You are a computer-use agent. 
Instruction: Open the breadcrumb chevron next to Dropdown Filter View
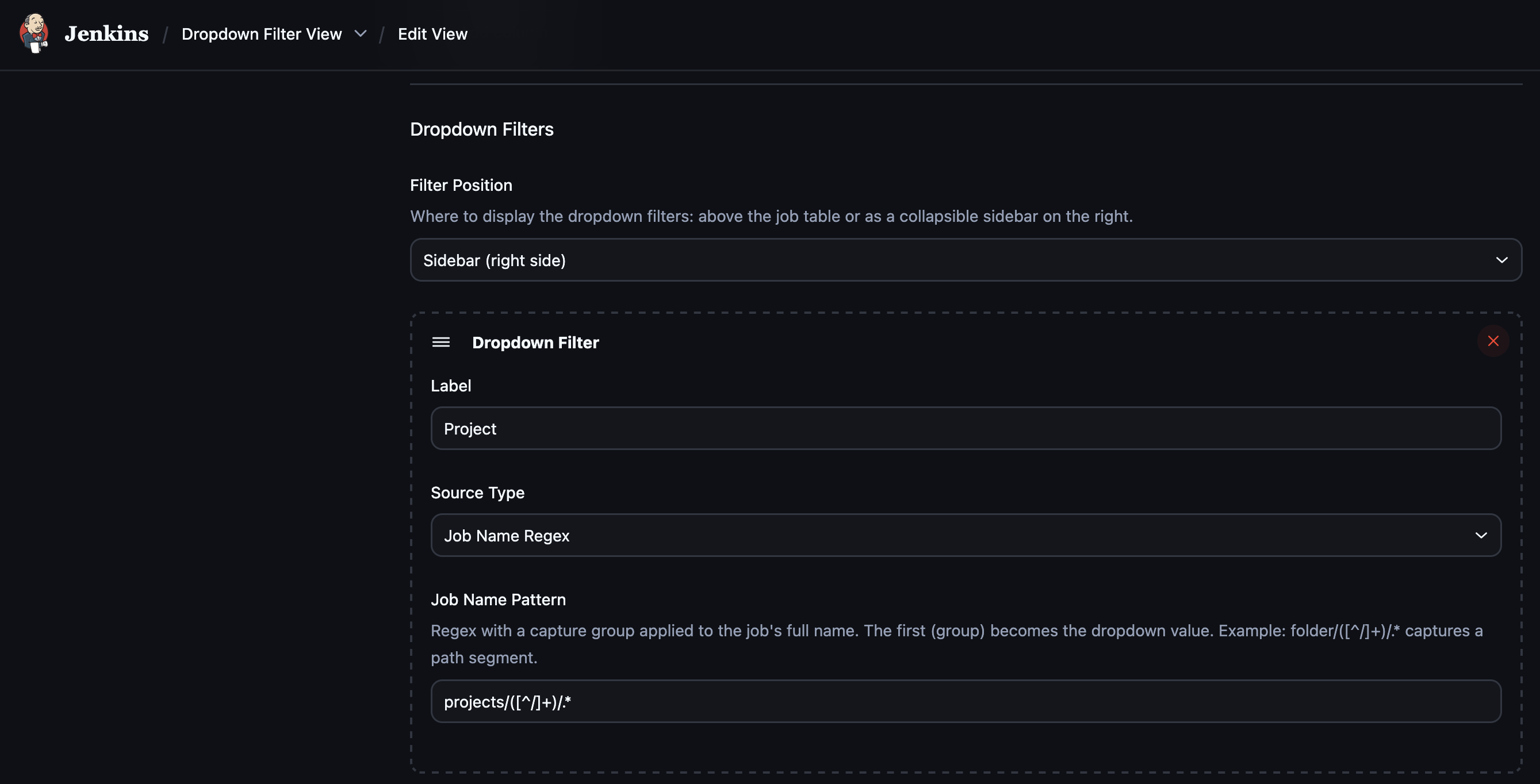361,34
